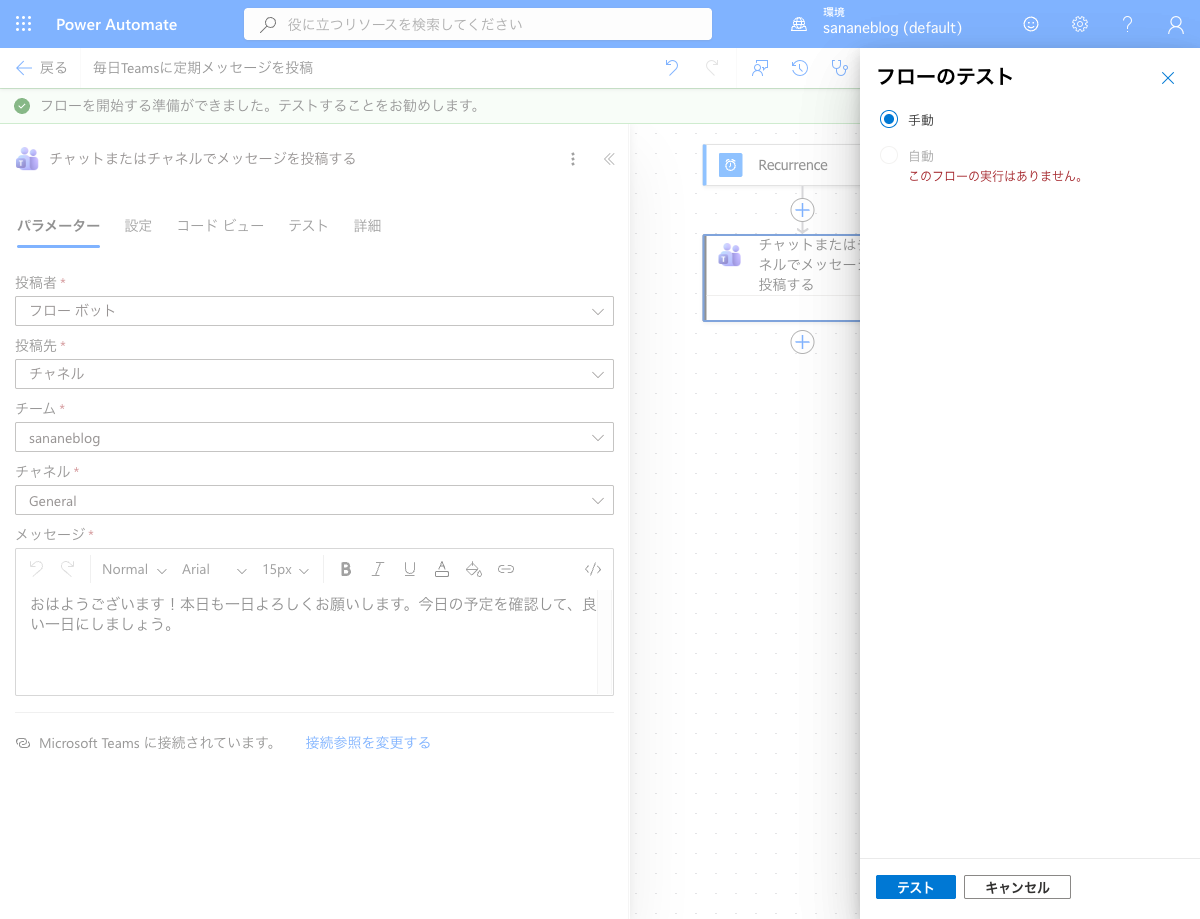The width and height of the screenshot is (1200, 919).
Task: Click the キャンセル button
Action: (1017, 887)
